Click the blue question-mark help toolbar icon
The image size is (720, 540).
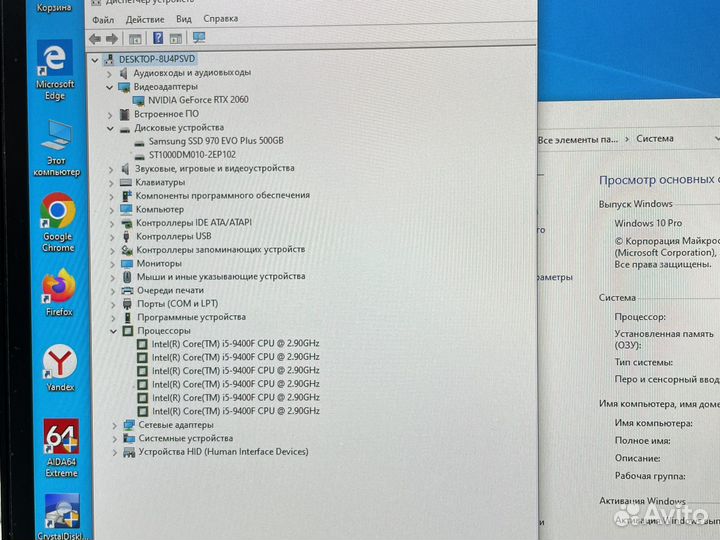tap(158, 38)
